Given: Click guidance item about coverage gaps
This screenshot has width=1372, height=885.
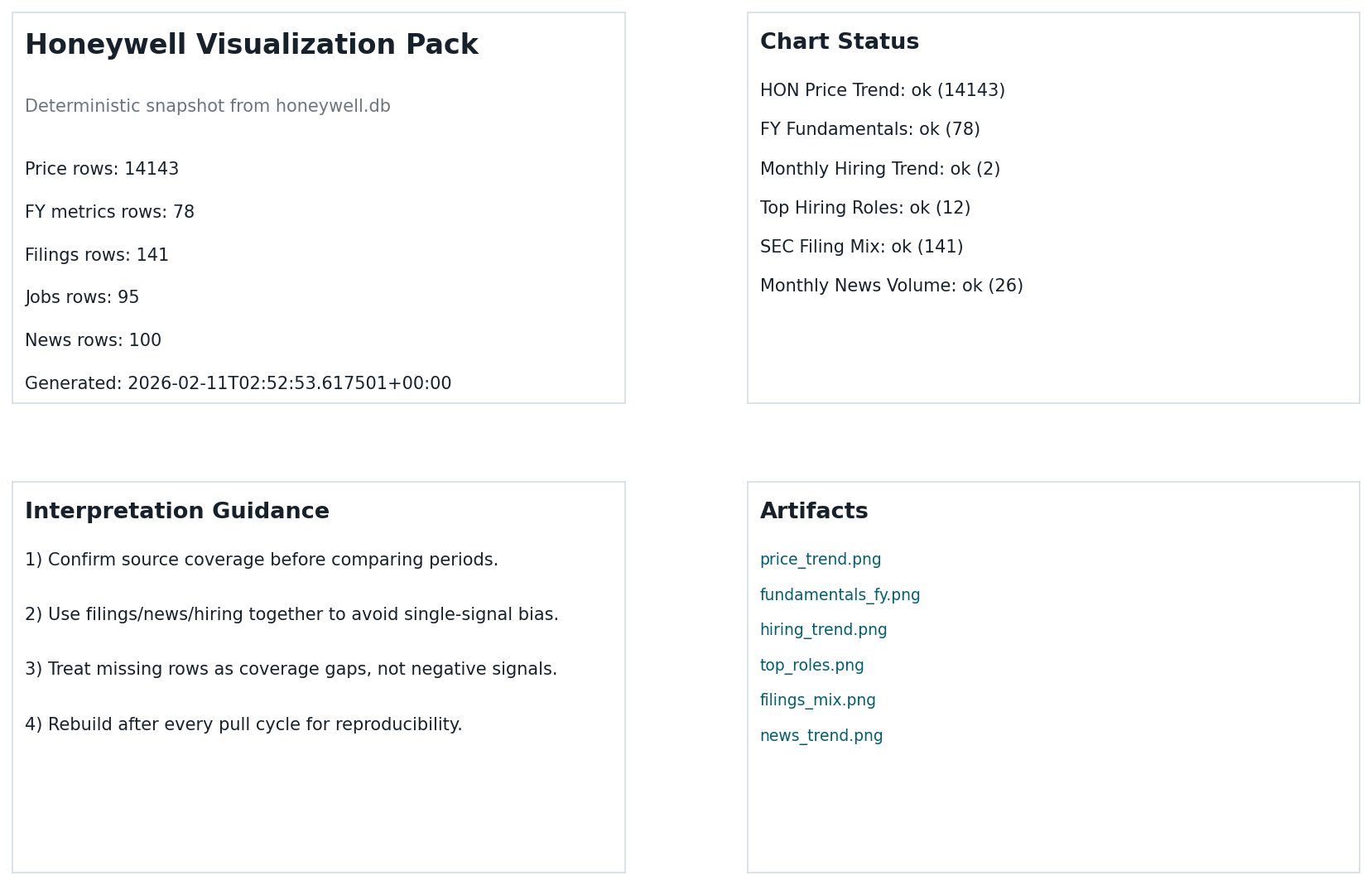Looking at the screenshot, I should (x=291, y=670).
